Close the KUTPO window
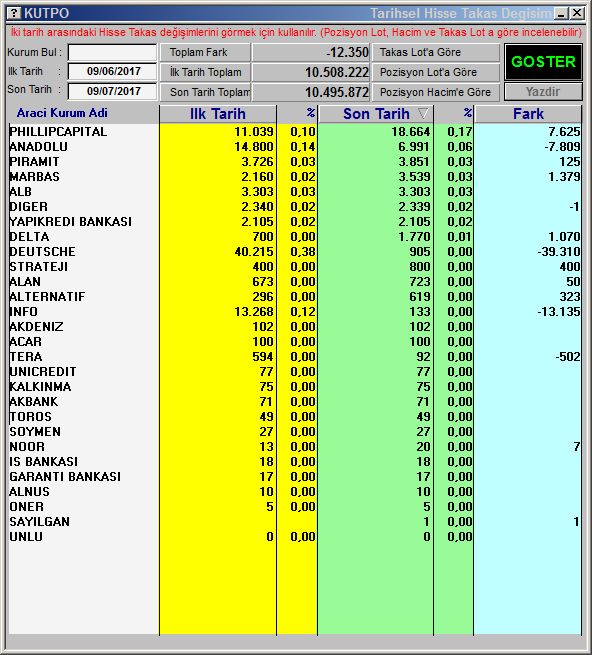The width and height of the screenshot is (592, 655). coord(577,13)
